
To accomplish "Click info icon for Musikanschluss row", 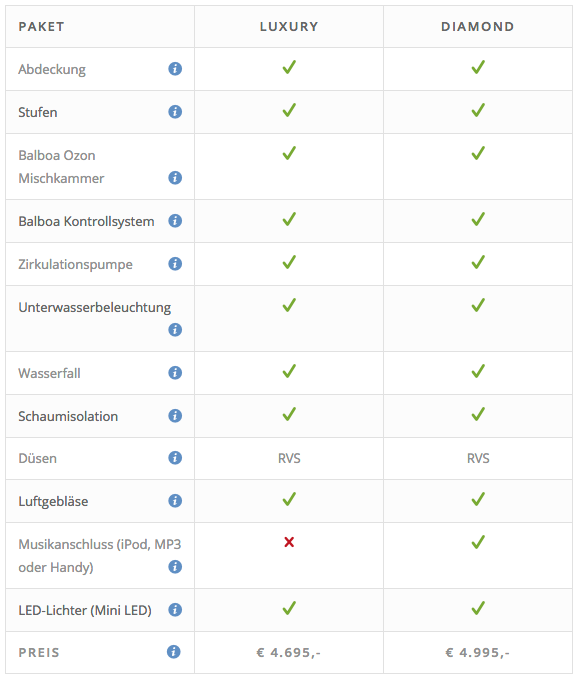I will (175, 566).
